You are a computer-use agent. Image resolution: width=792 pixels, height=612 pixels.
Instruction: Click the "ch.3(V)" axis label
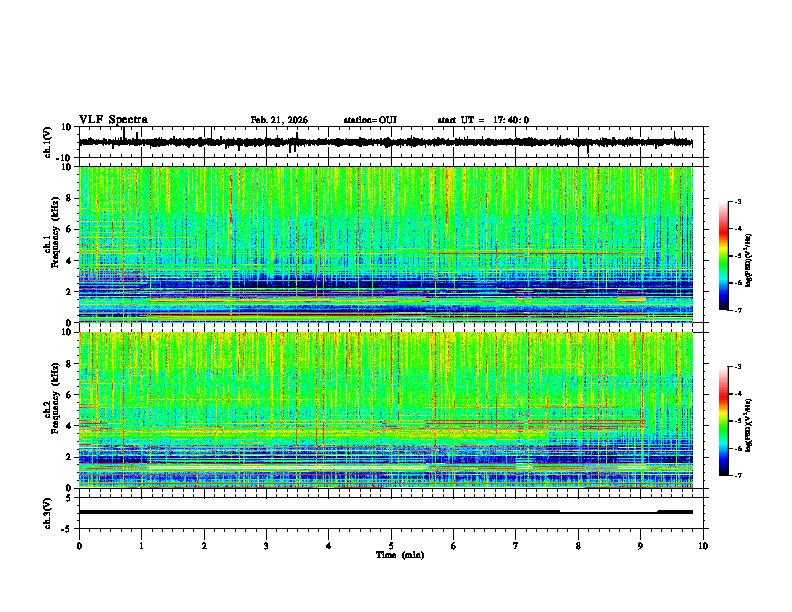point(48,513)
